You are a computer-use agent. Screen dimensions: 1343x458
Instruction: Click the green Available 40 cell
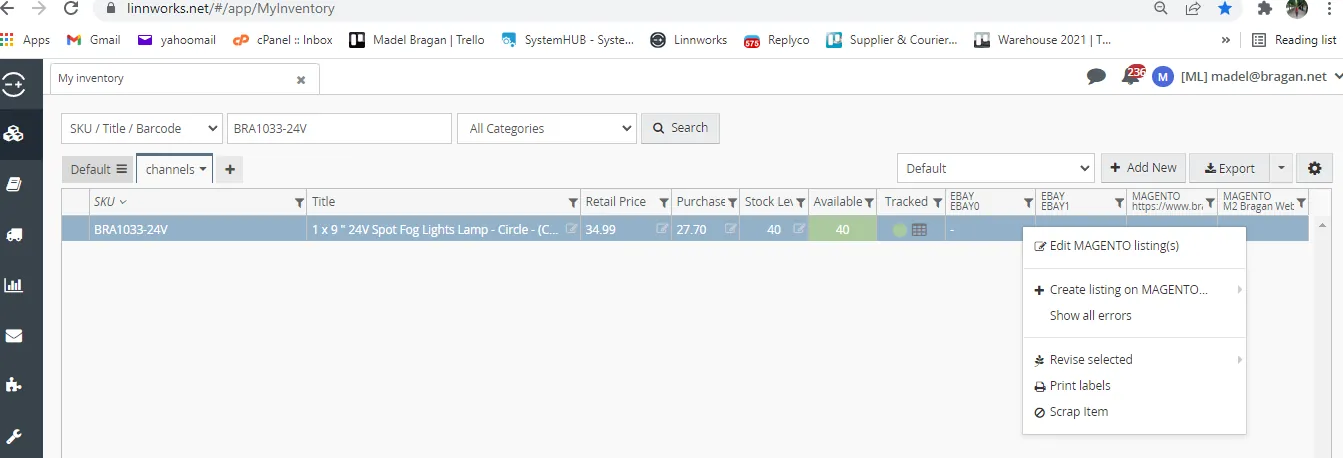click(x=843, y=229)
